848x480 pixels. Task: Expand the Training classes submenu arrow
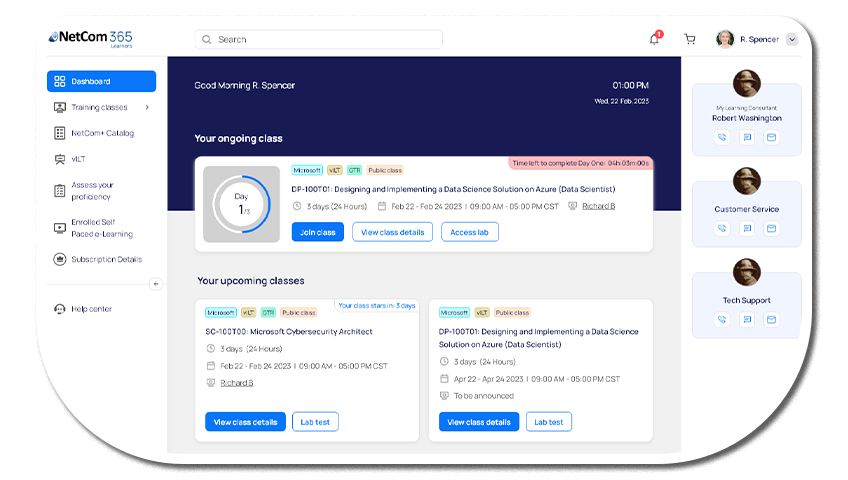click(x=147, y=107)
